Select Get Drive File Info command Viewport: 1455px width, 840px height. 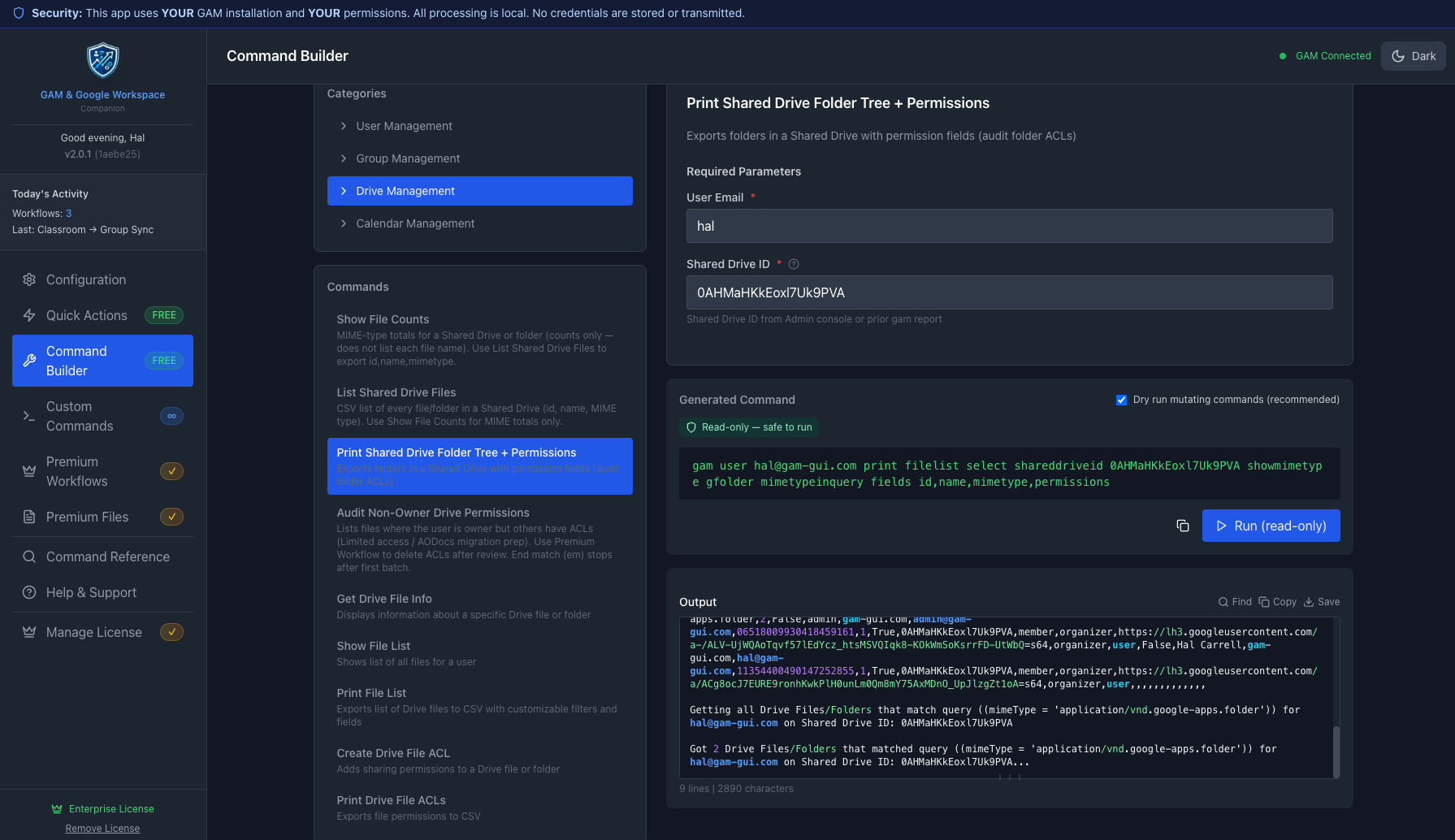point(480,606)
